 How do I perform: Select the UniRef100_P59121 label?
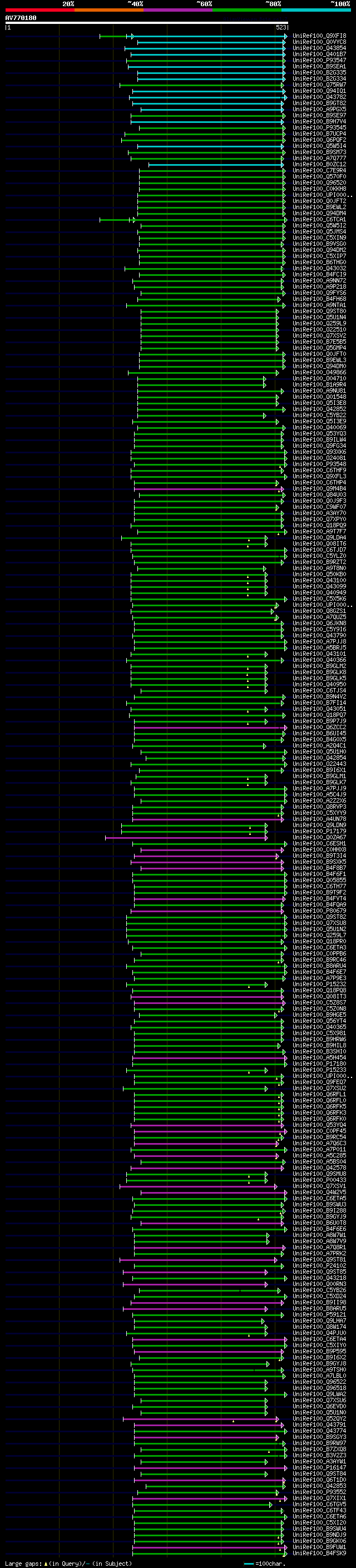319,1314
